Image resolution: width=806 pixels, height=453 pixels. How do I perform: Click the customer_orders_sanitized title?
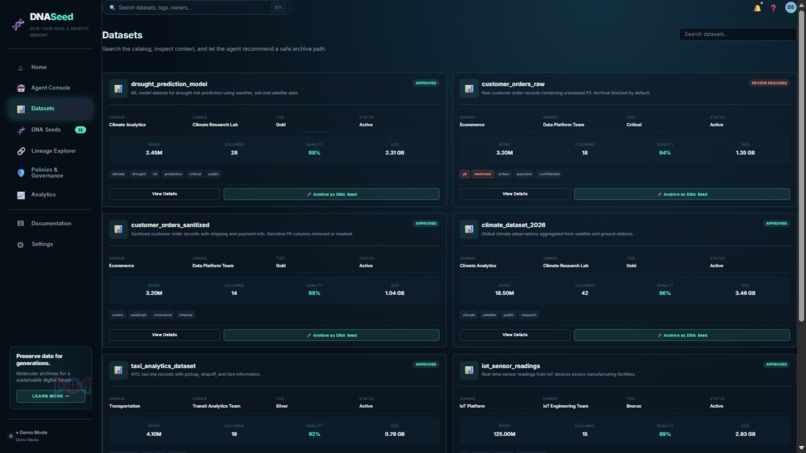coord(170,225)
